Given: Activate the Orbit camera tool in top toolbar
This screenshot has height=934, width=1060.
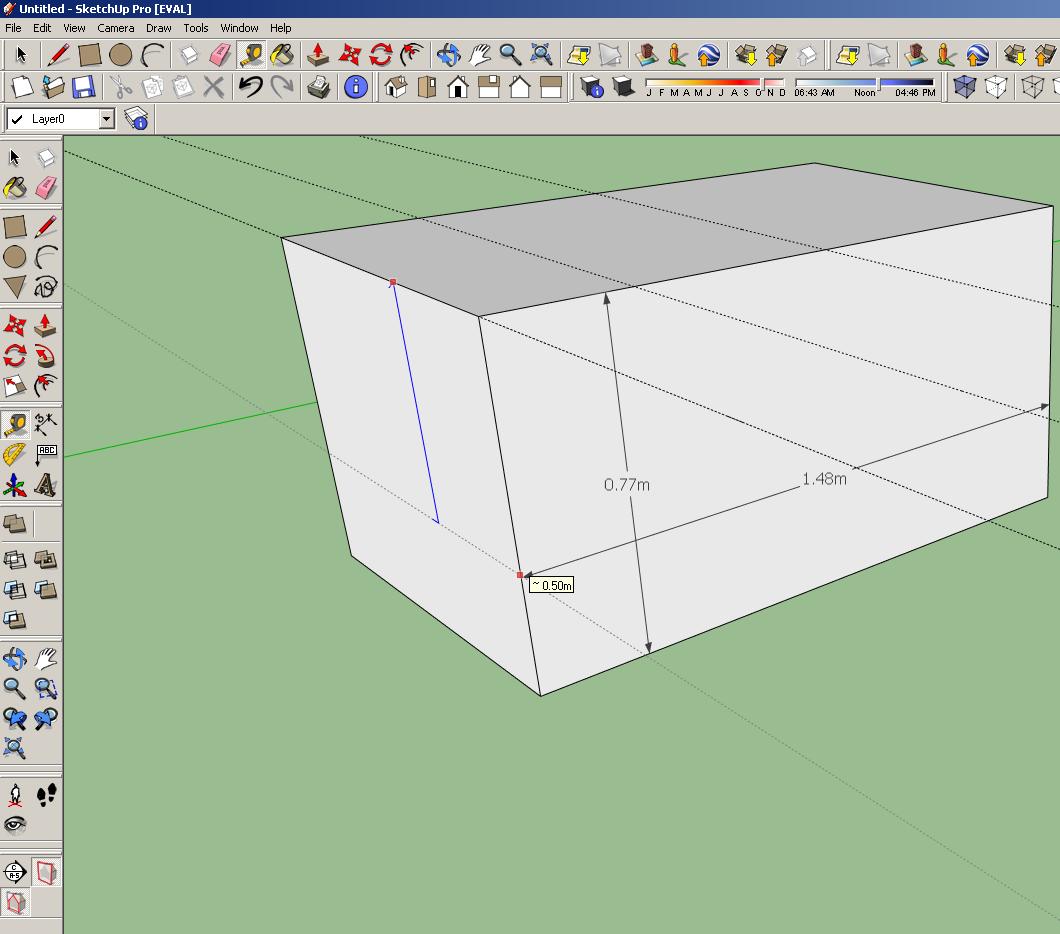Looking at the screenshot, I should 448,54.
